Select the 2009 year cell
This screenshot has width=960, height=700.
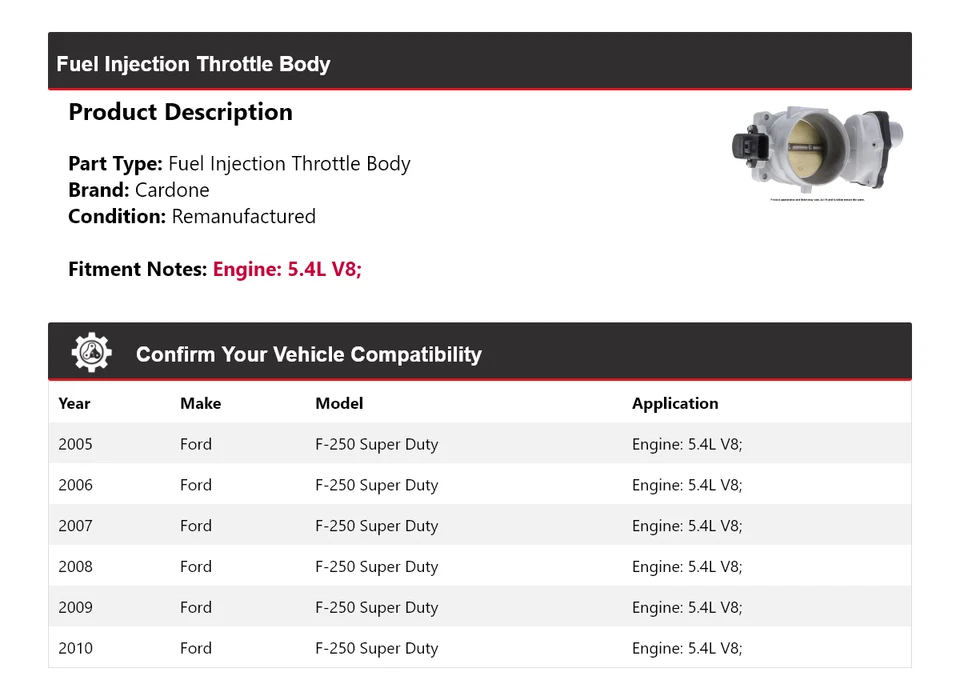click(76, 608)
